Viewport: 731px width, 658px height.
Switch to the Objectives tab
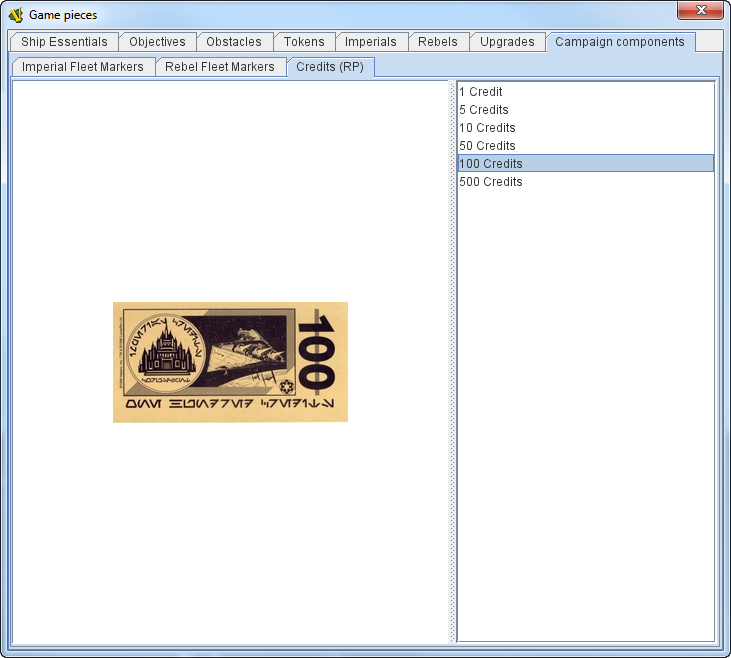pos(157,42)
